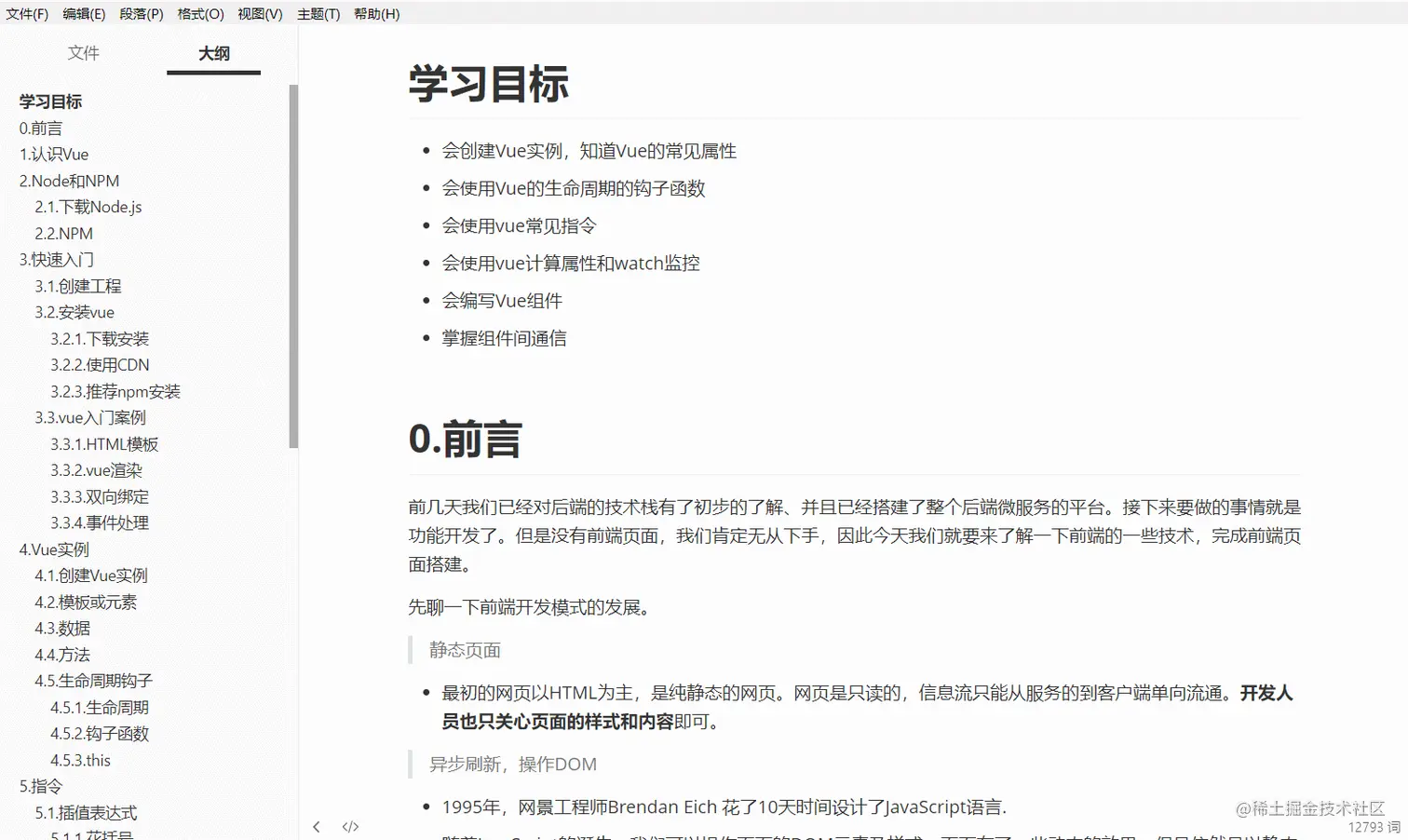Jump to section 0.前言 in outline
The width and height of the screenshot is (1408, 840).
coord(41,128)
